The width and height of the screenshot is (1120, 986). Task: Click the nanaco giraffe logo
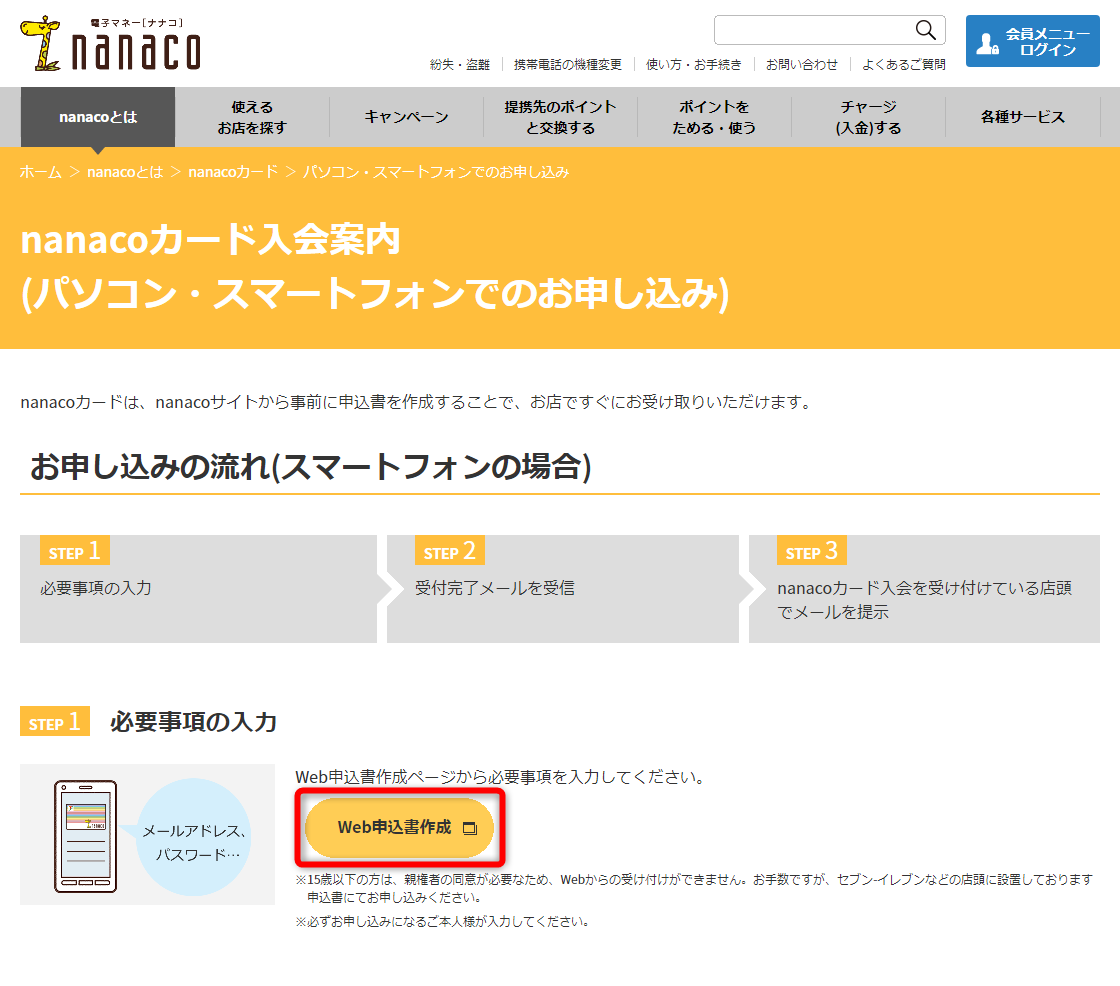(x=110, y=44)
